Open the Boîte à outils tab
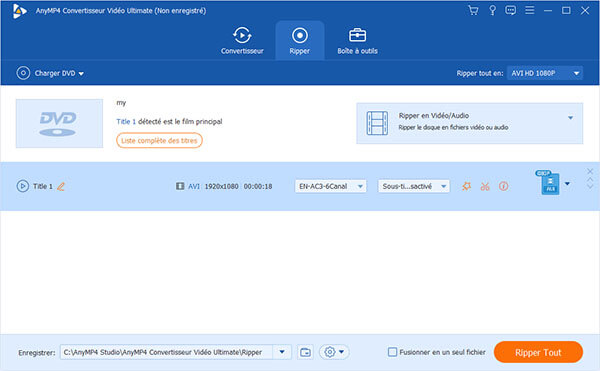 (x=357, y=41)
